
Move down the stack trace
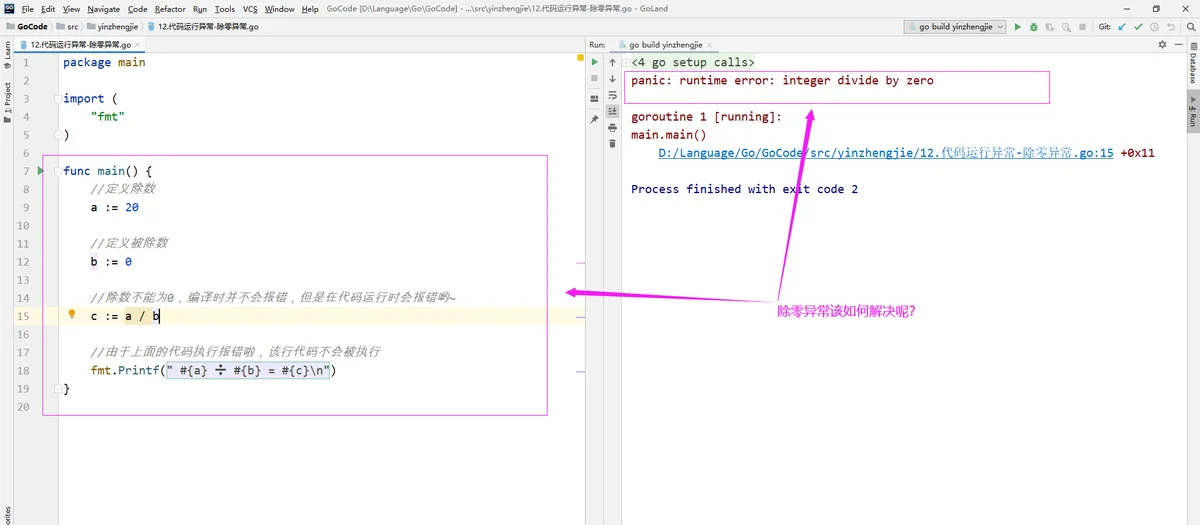(613, 79)
